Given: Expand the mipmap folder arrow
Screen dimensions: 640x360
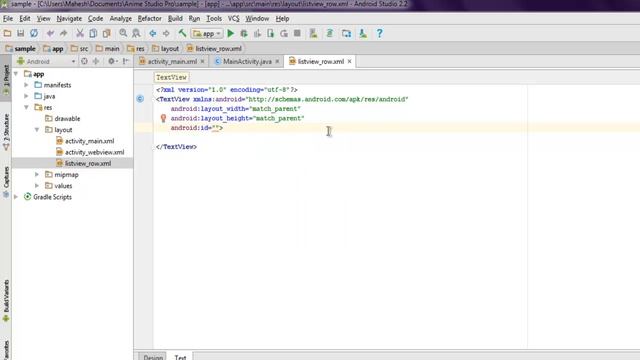Looking at the screenshot, I should (37, 174).
